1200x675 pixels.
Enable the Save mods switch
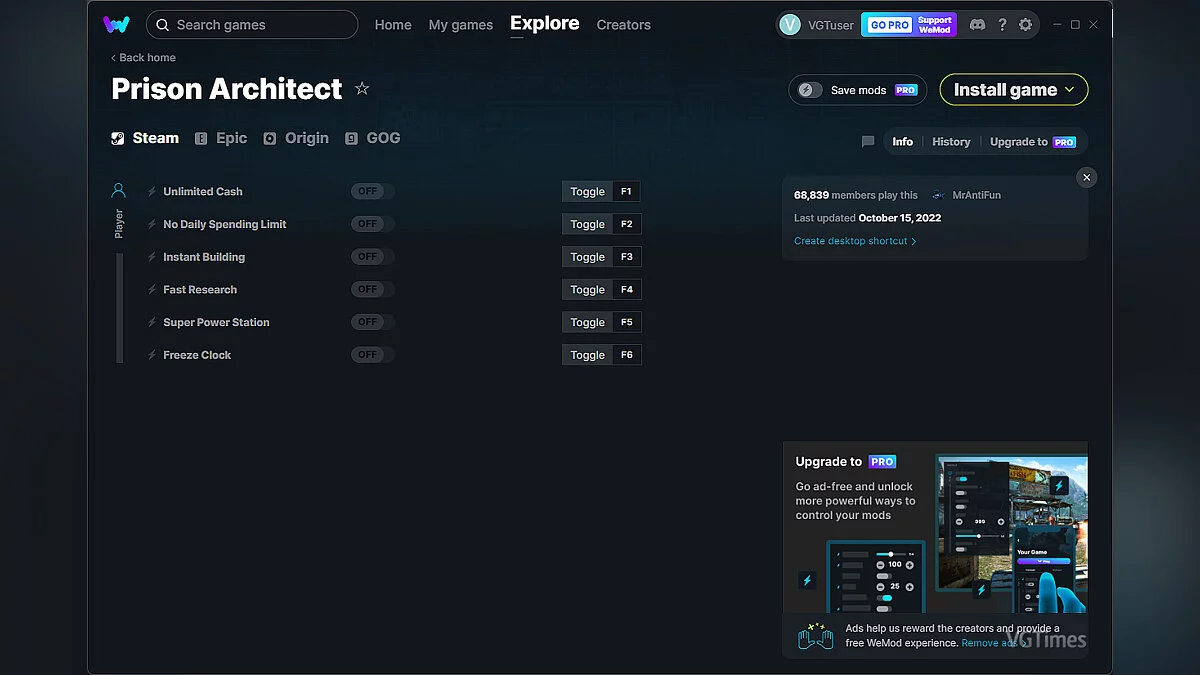pyautogui.click(x=810, y=90)
